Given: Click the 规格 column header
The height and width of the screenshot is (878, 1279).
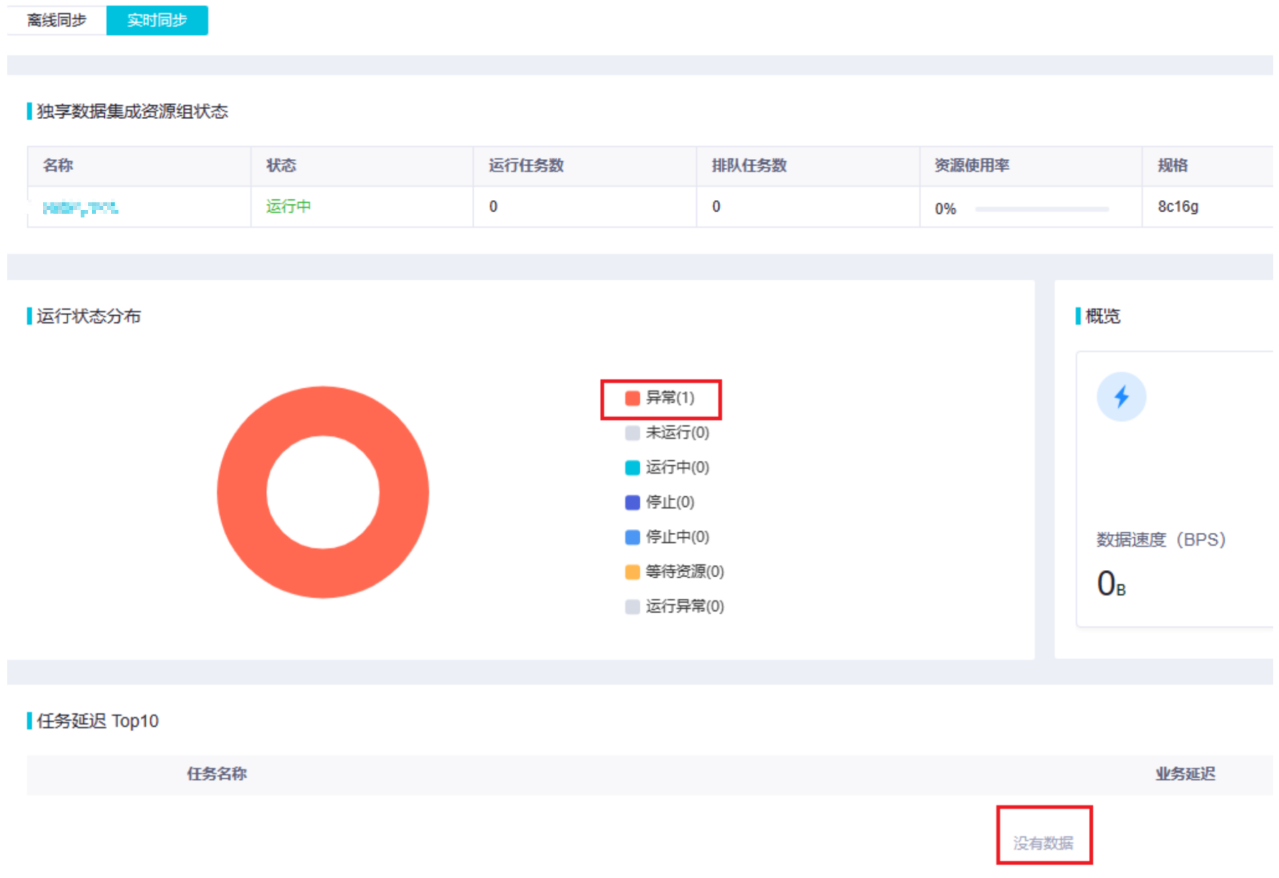Looking at the screenshot, I should tap(1173, 165).
